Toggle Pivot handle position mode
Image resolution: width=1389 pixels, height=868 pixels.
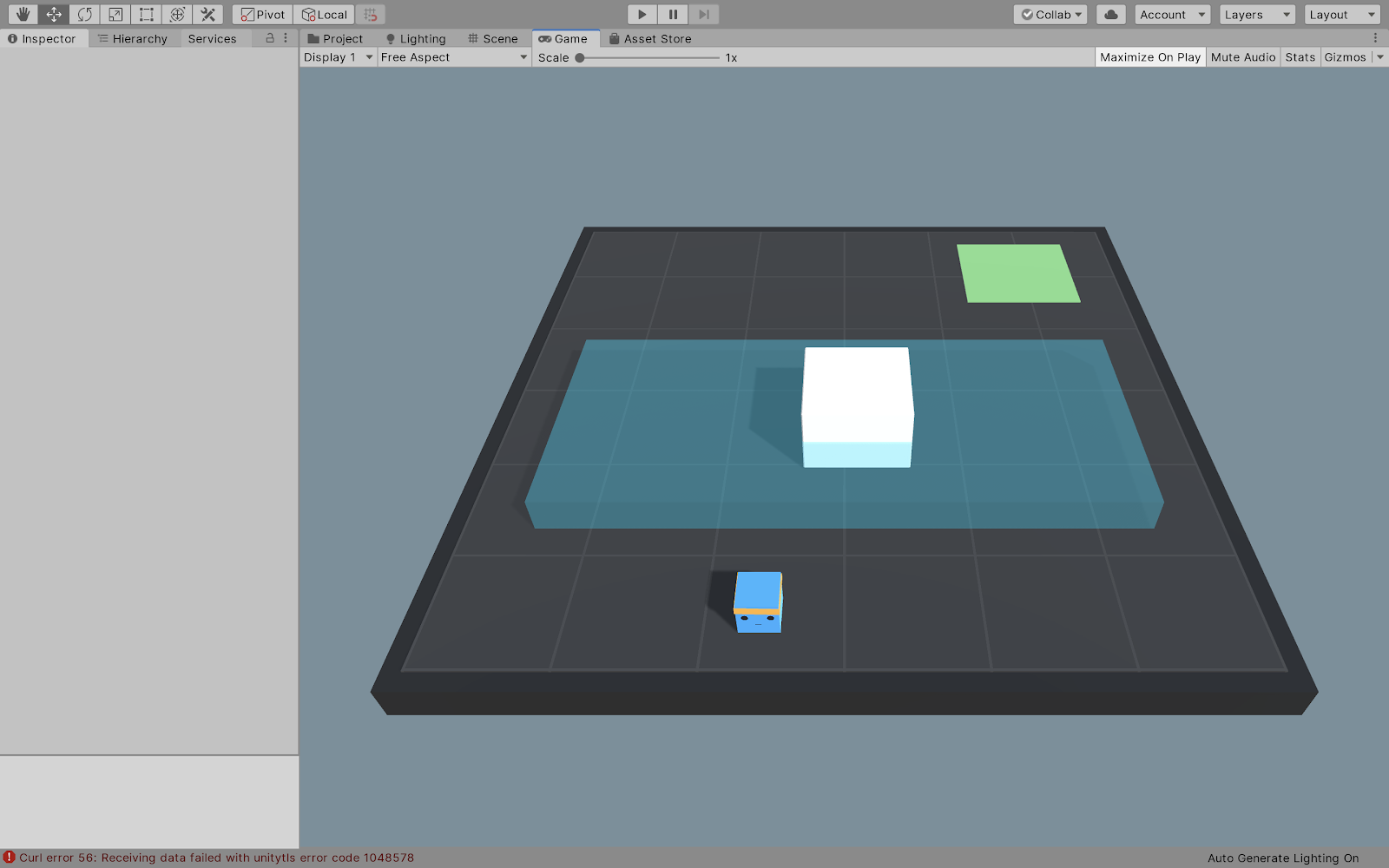pos(260,14)
